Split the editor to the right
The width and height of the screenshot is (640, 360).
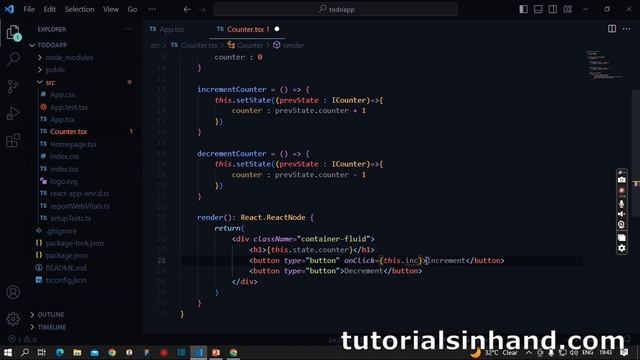[x=612, y=29]
